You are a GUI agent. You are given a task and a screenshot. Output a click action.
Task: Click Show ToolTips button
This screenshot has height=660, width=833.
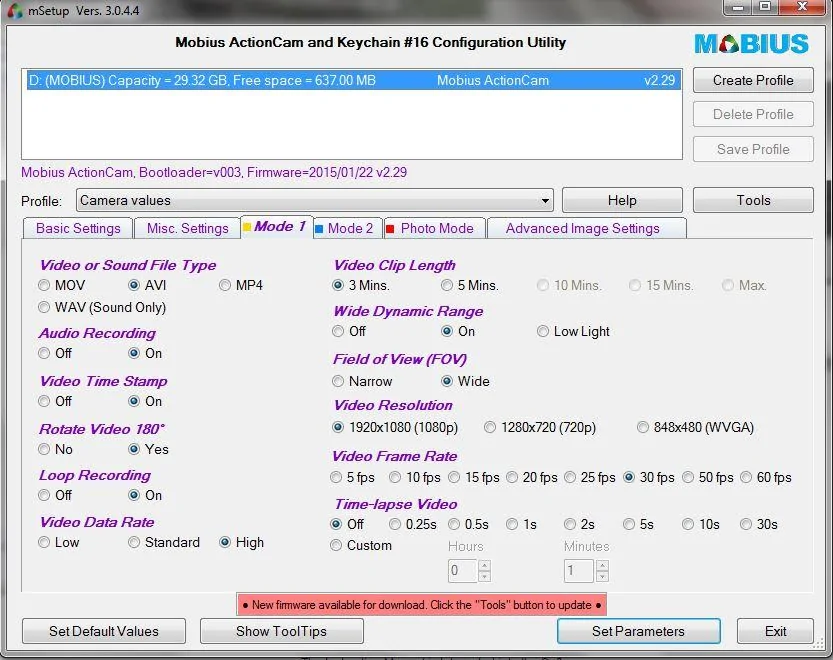tap(282, 631)
